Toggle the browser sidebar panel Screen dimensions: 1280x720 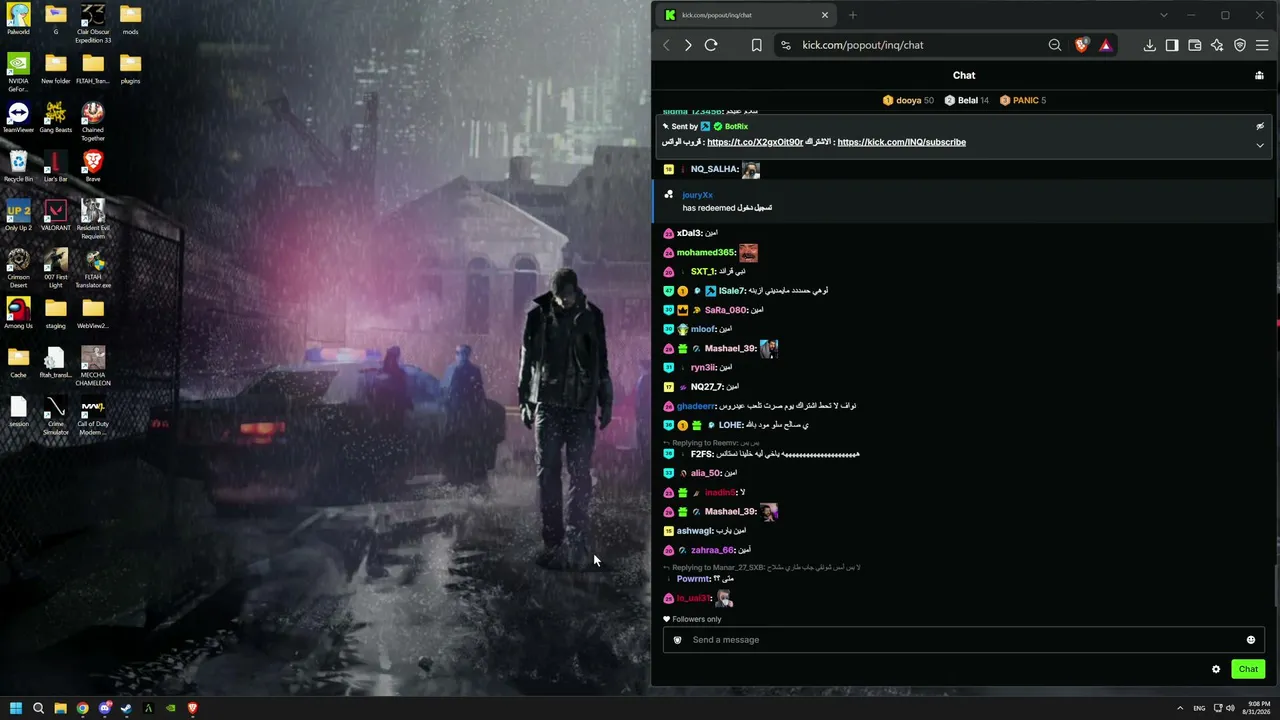point(1172,45)
